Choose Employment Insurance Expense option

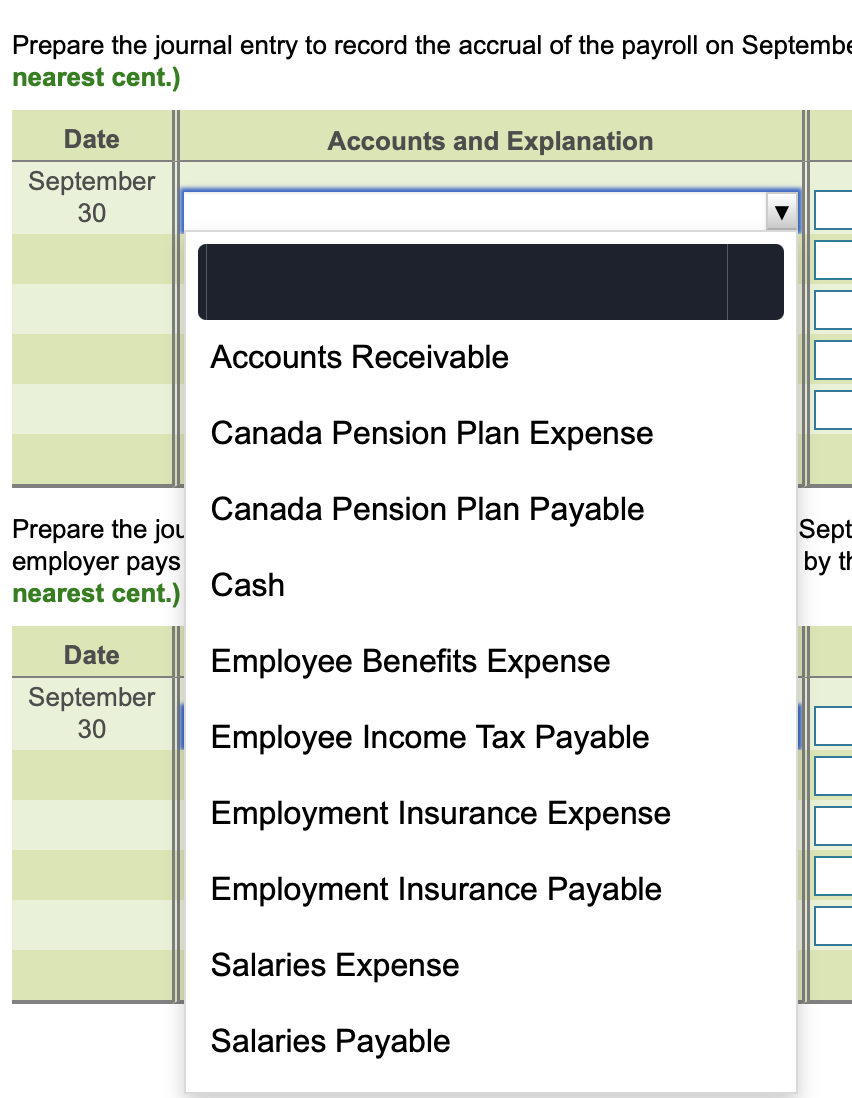(440, 813)
